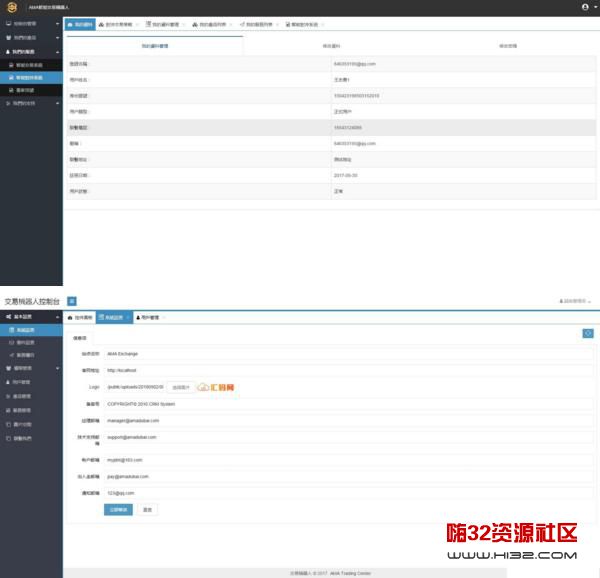Click the choose-image button next to the Logo path
The width and height of the screenshot is (600, 578).
click(180, 387)
